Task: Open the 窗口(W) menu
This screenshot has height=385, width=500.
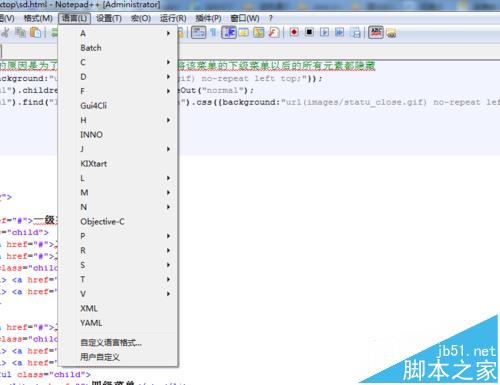Action: 245,18
